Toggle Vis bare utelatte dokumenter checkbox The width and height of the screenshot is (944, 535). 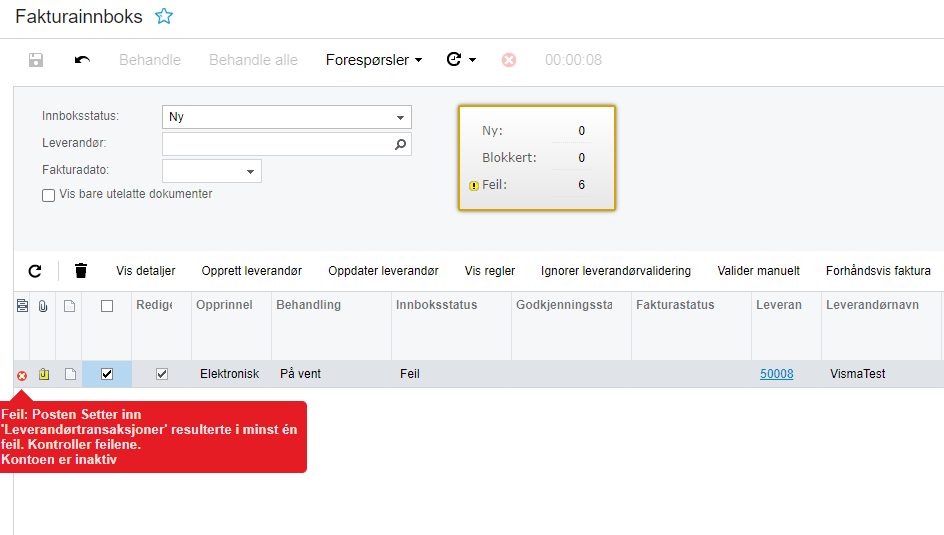point(49,195)
